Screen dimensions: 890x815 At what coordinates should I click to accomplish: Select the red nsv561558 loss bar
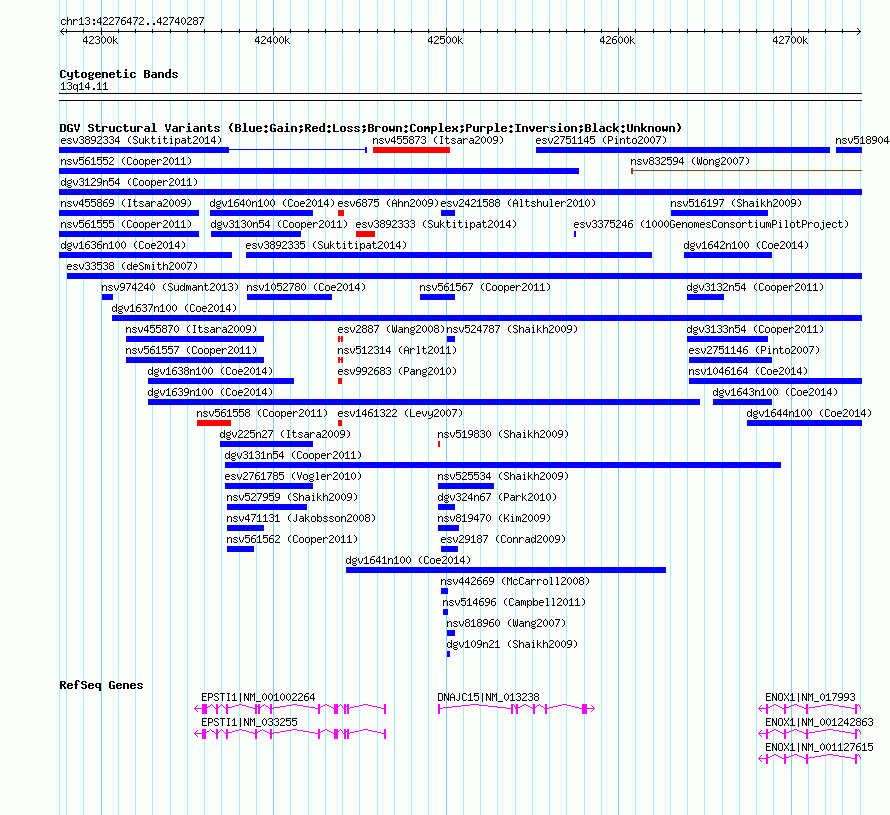coord(214,423)
